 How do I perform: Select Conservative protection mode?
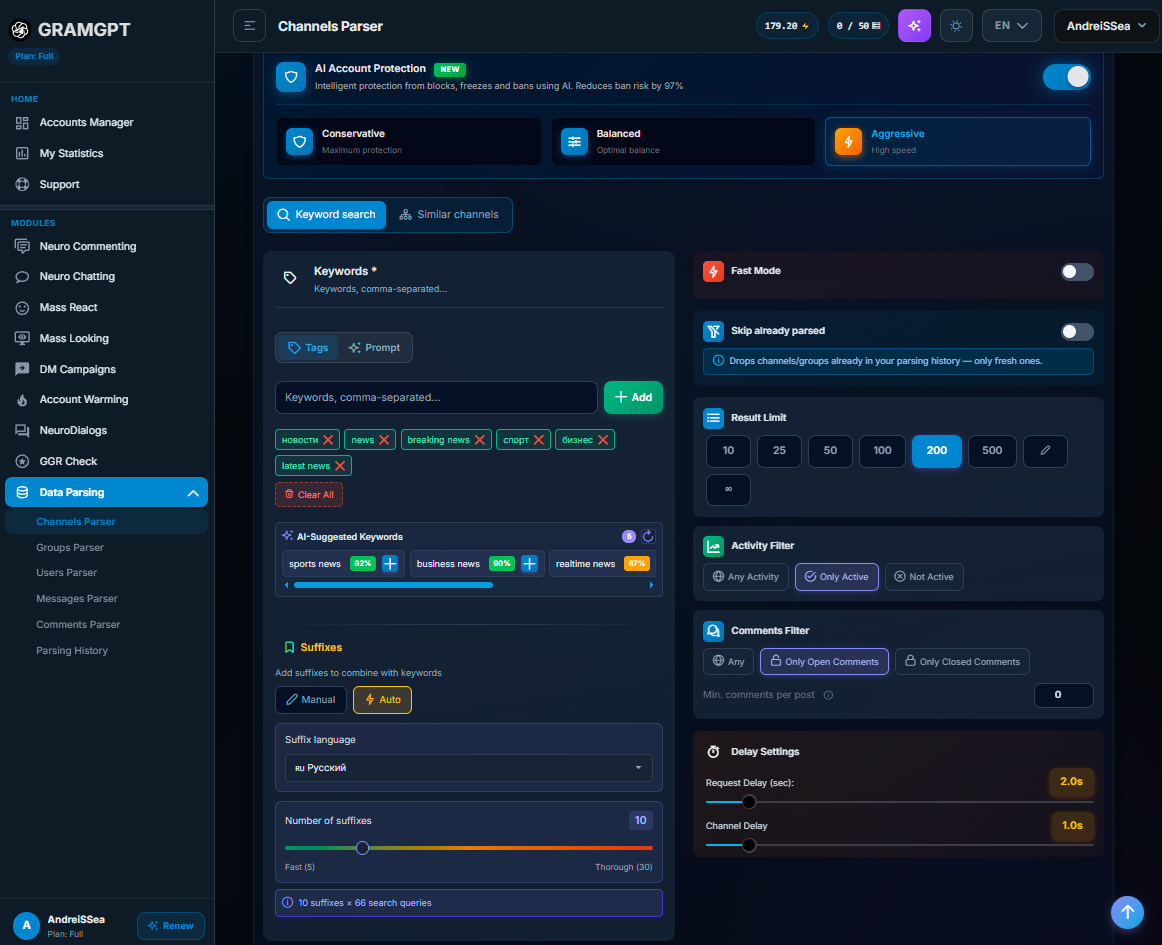(x=408, y=142)
